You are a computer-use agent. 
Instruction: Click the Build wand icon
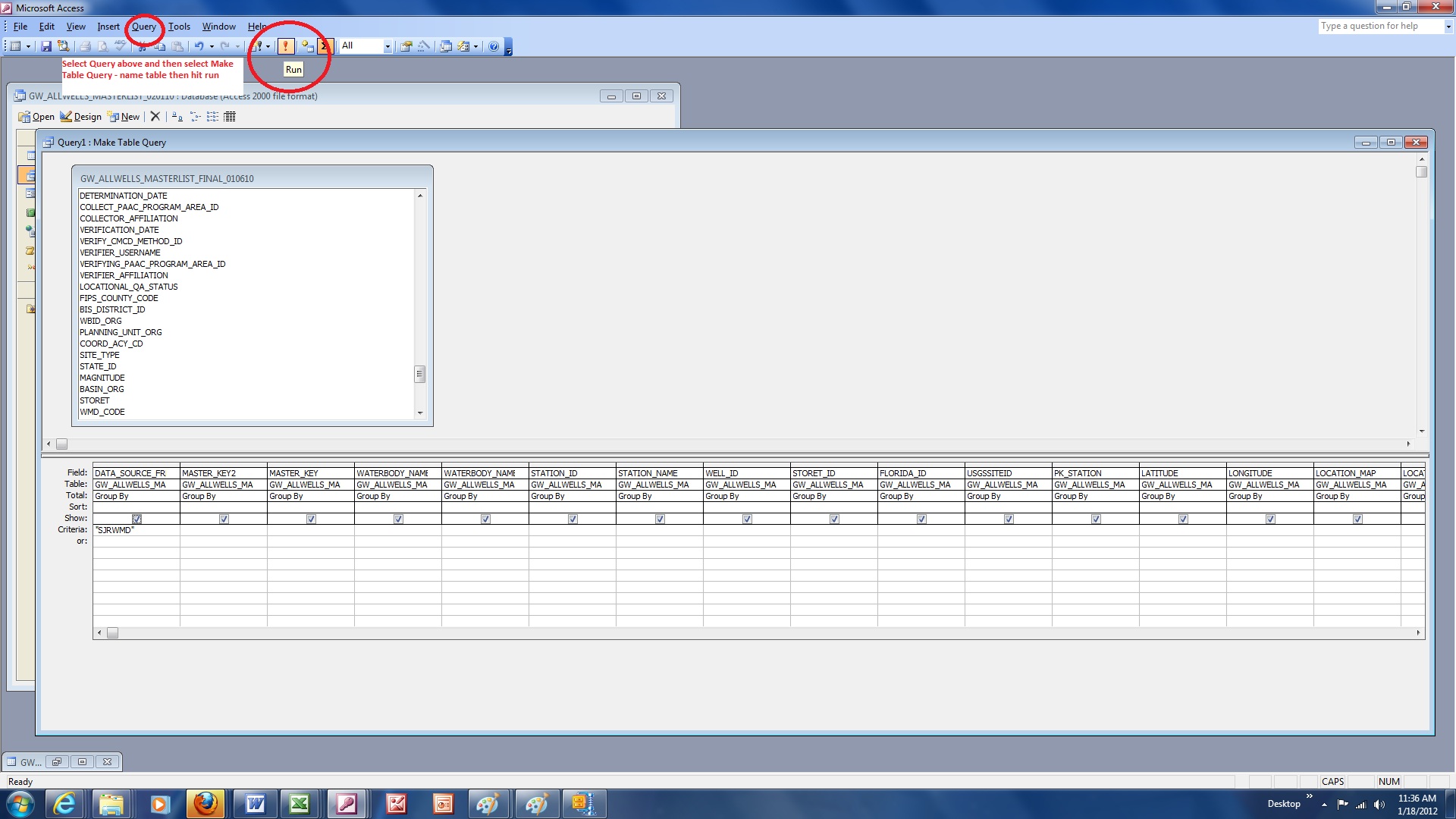(x=424, y=46)
